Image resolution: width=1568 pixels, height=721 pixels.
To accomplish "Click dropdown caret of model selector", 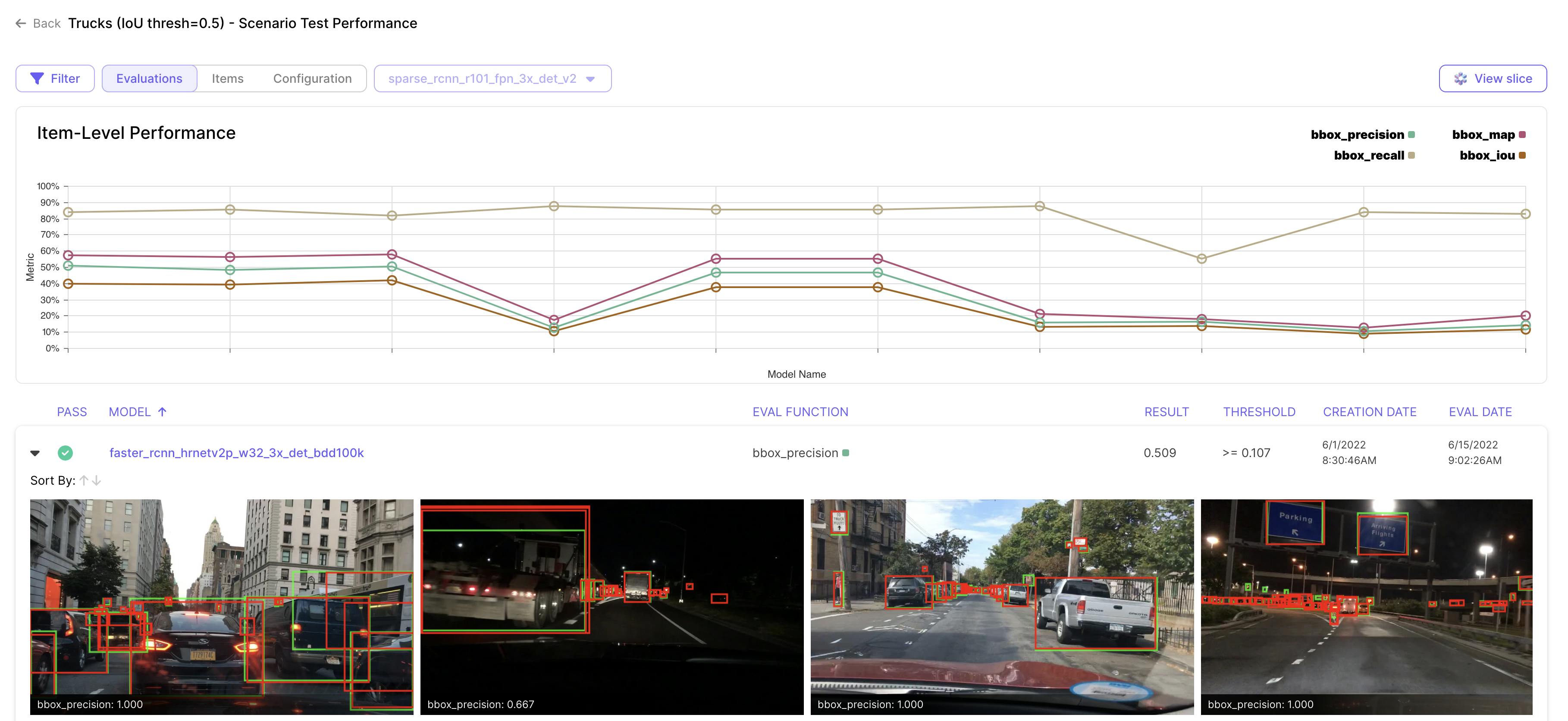I will point(590,79).
